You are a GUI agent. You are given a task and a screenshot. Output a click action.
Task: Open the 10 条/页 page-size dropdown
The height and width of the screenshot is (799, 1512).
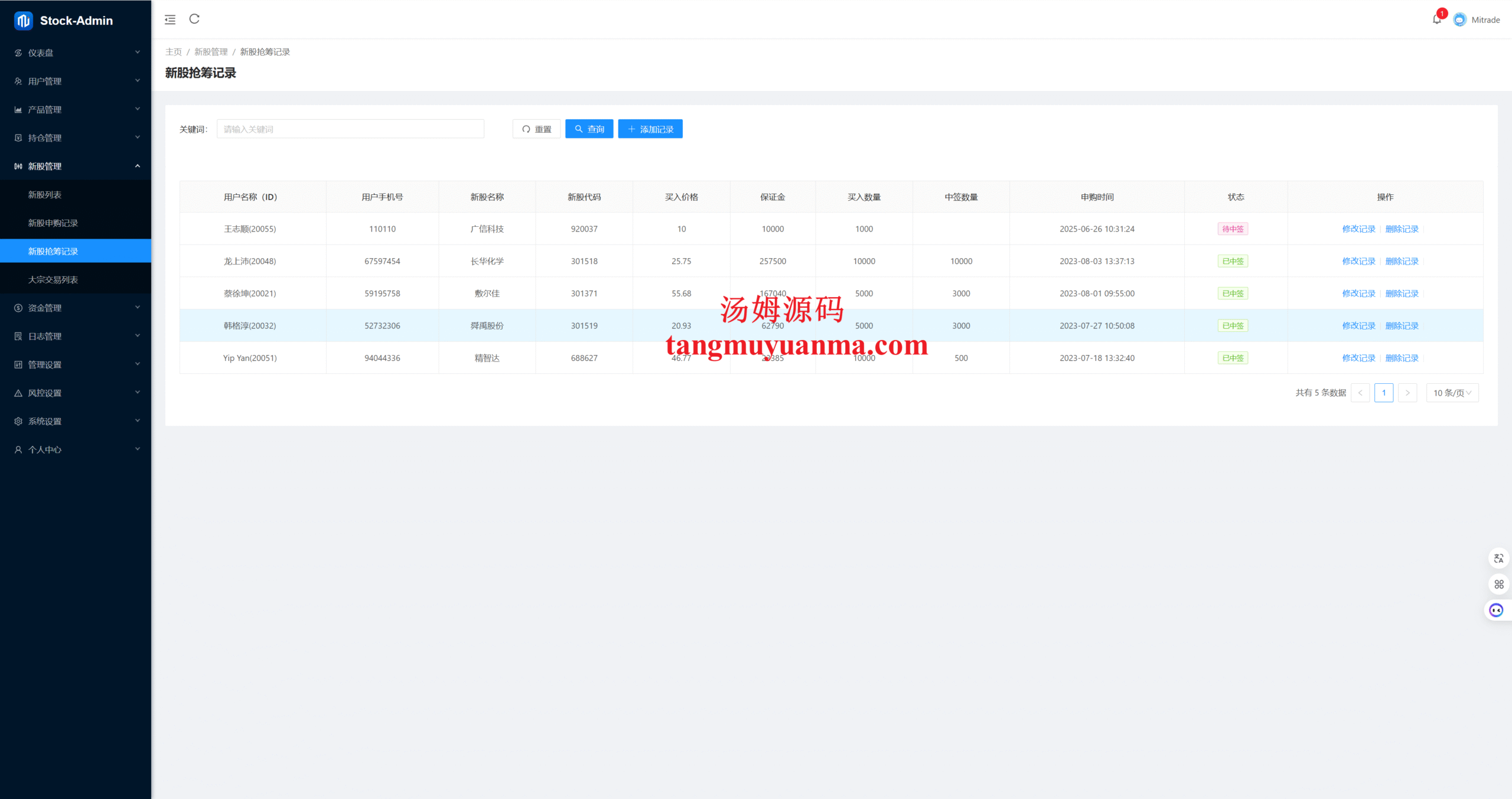coord(1452,393)
